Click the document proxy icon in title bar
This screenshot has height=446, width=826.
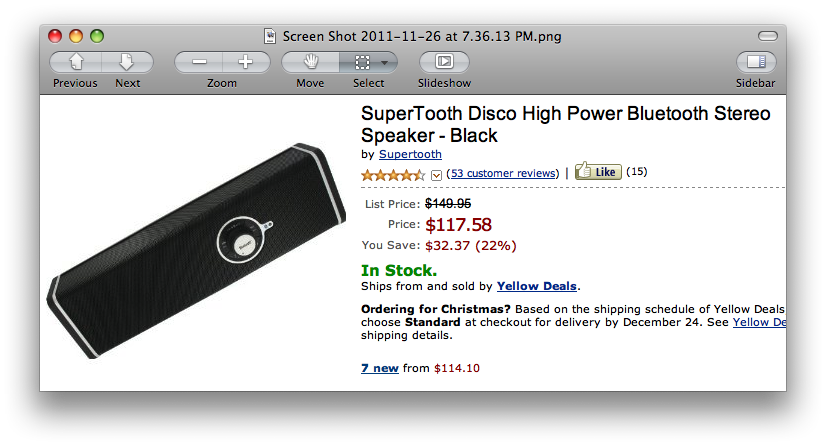coord(270,36)
